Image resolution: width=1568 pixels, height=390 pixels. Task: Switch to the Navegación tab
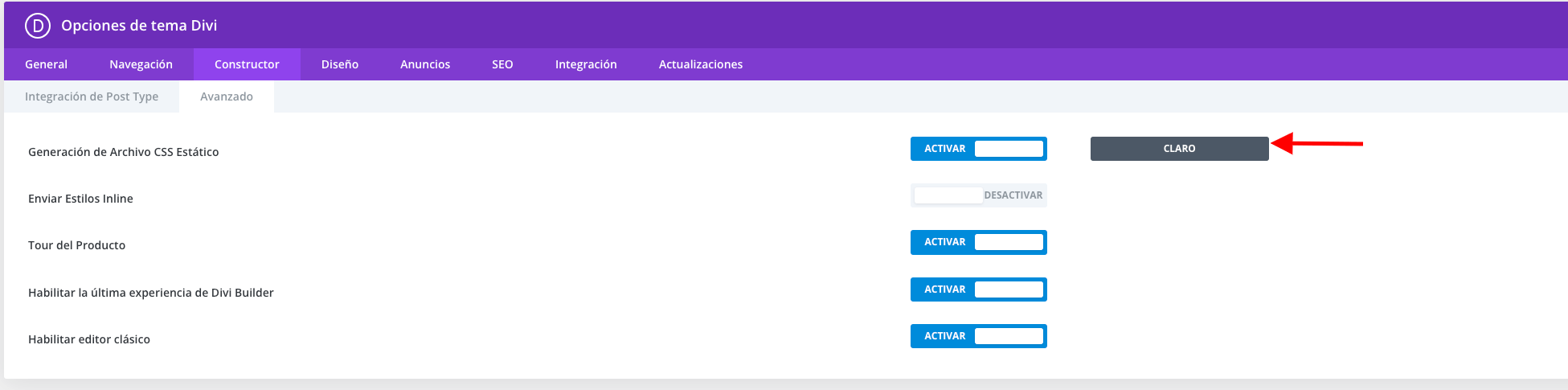pos(141,64)
